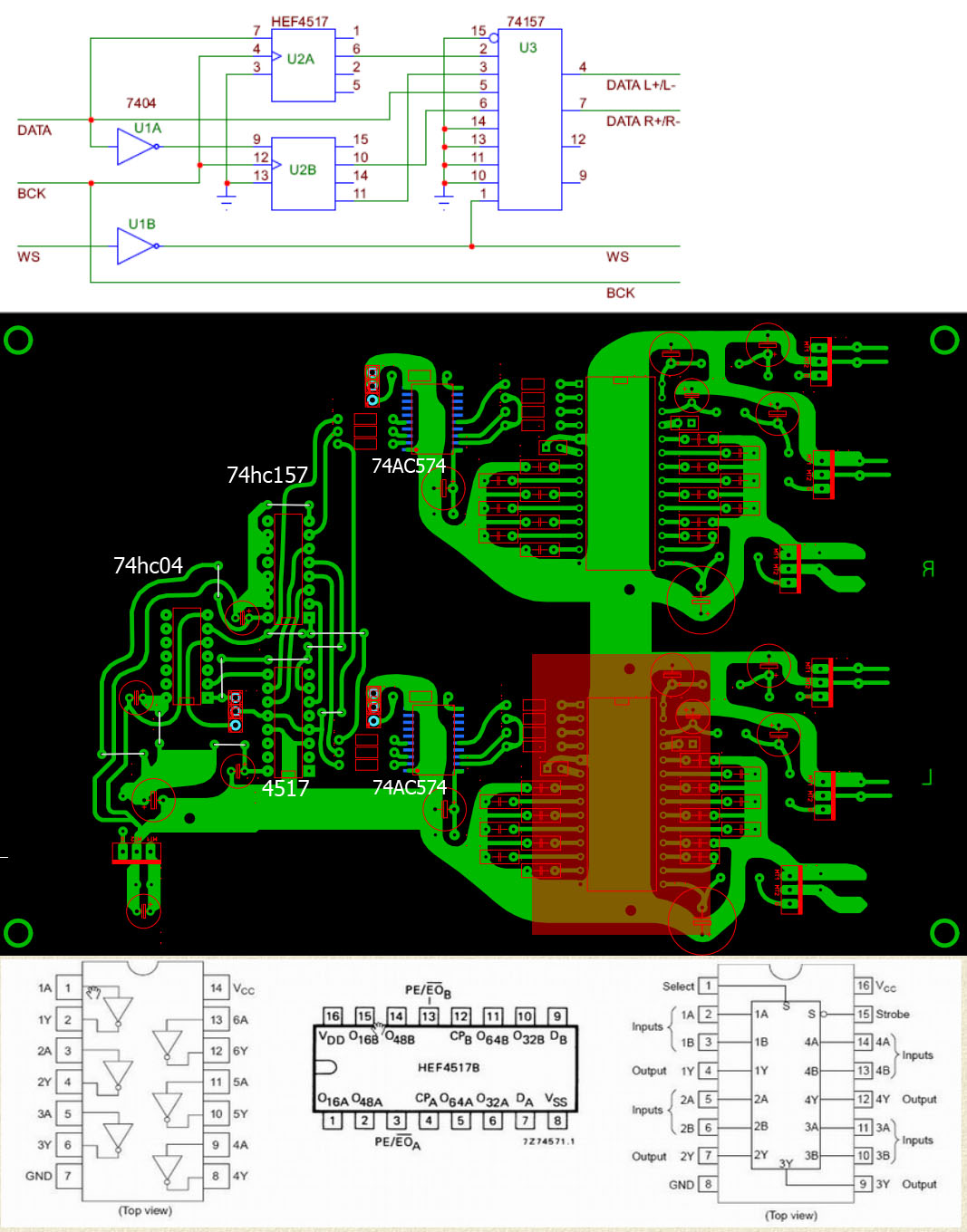Image resolution: width=967 pixels, height=1232 pixels.
Task: Click the 'PE/EOB' label above HEF4517B
Action: 428,991
